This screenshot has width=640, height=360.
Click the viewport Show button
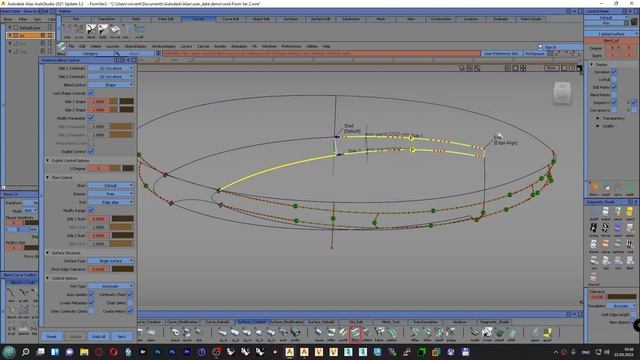pos(551,68)
